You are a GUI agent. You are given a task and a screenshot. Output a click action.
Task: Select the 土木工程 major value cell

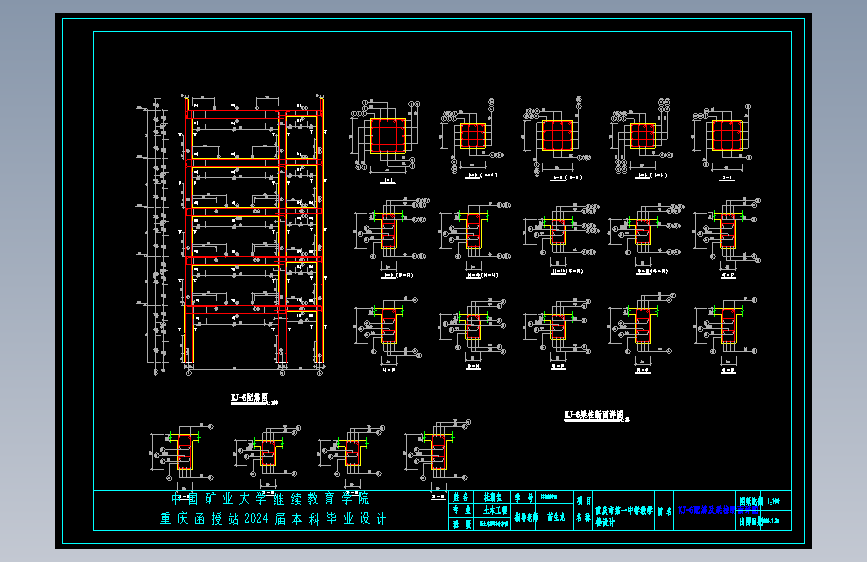tap(495, 510)
